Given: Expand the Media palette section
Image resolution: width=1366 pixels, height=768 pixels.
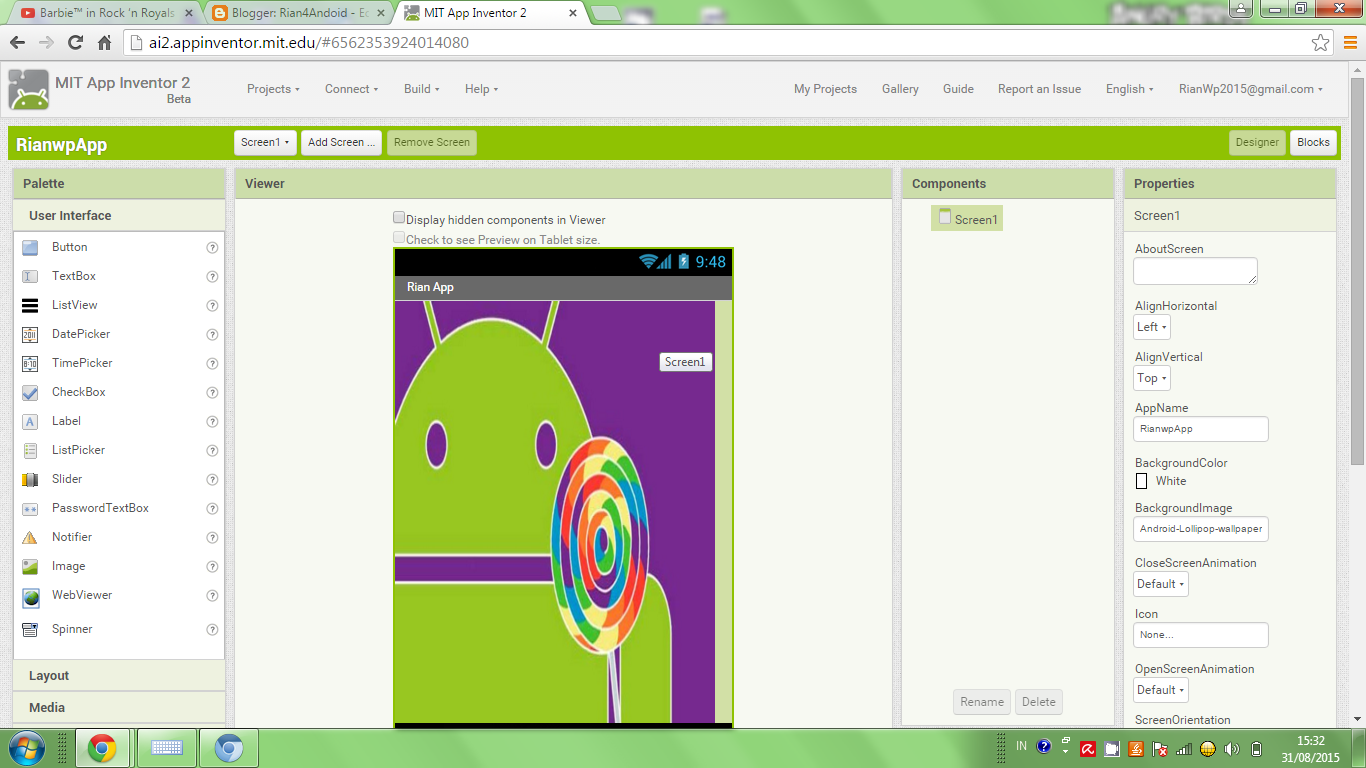Looking at the screenshot, I should [119, 708].
